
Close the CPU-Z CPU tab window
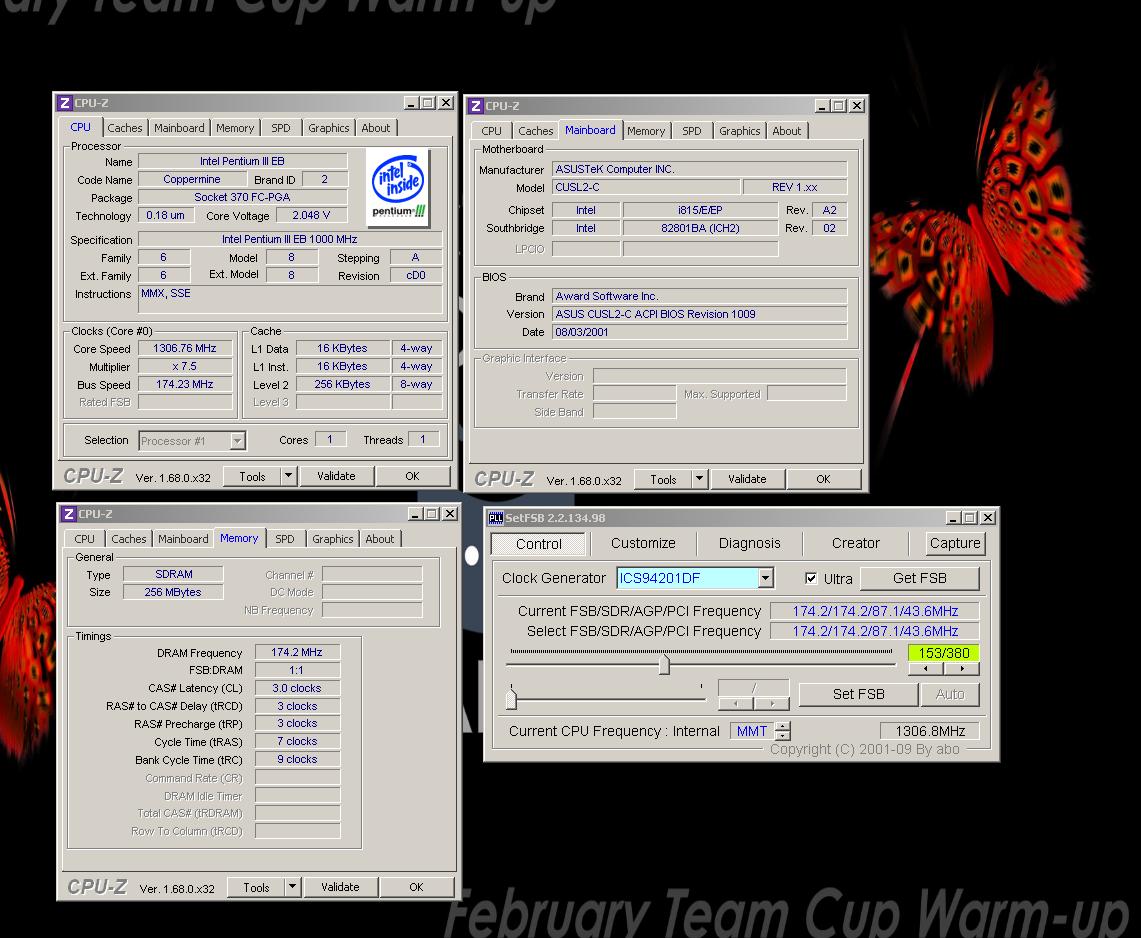tap(445, 103)
